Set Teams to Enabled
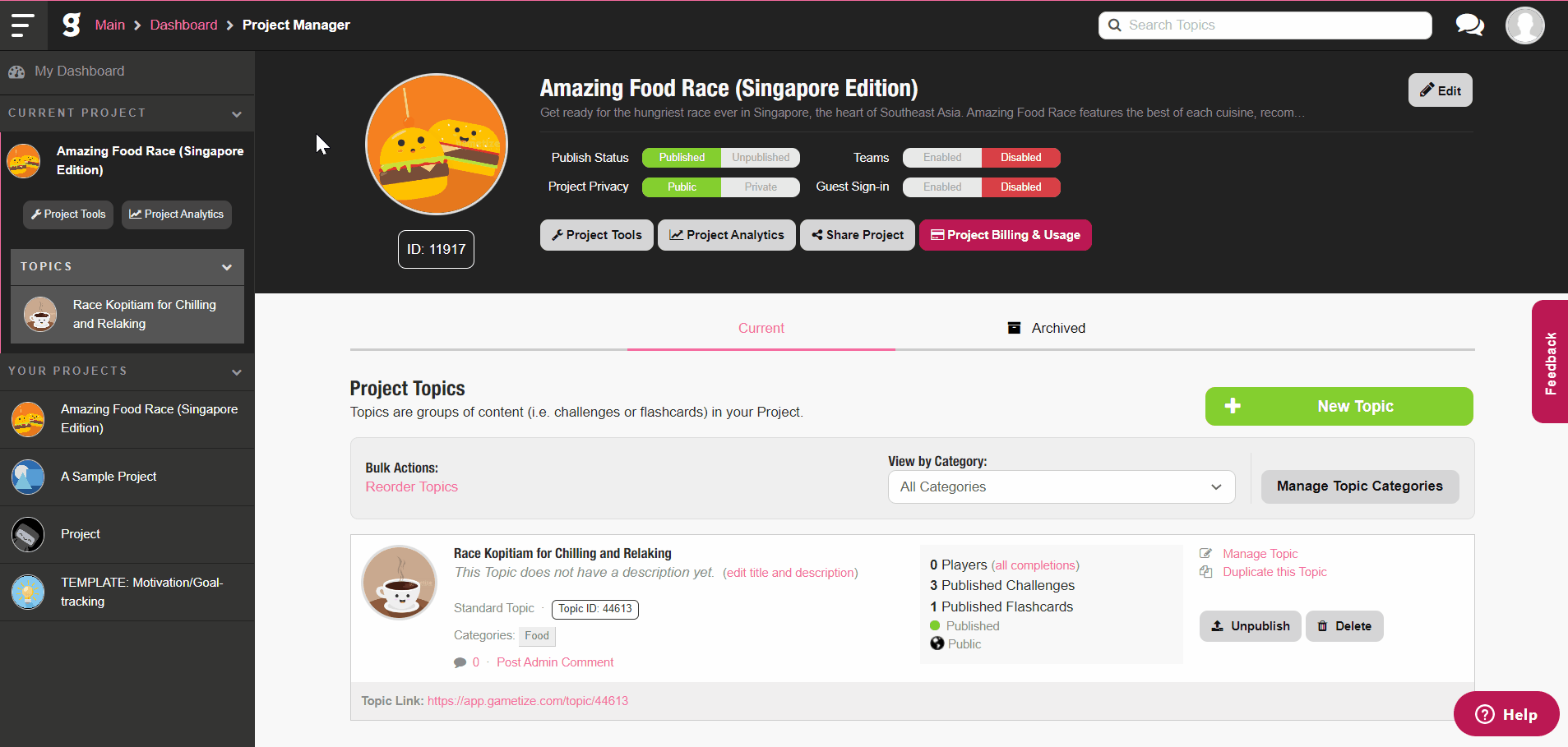1568x747 pixels. pyautogui.click(x=942, y=157)
